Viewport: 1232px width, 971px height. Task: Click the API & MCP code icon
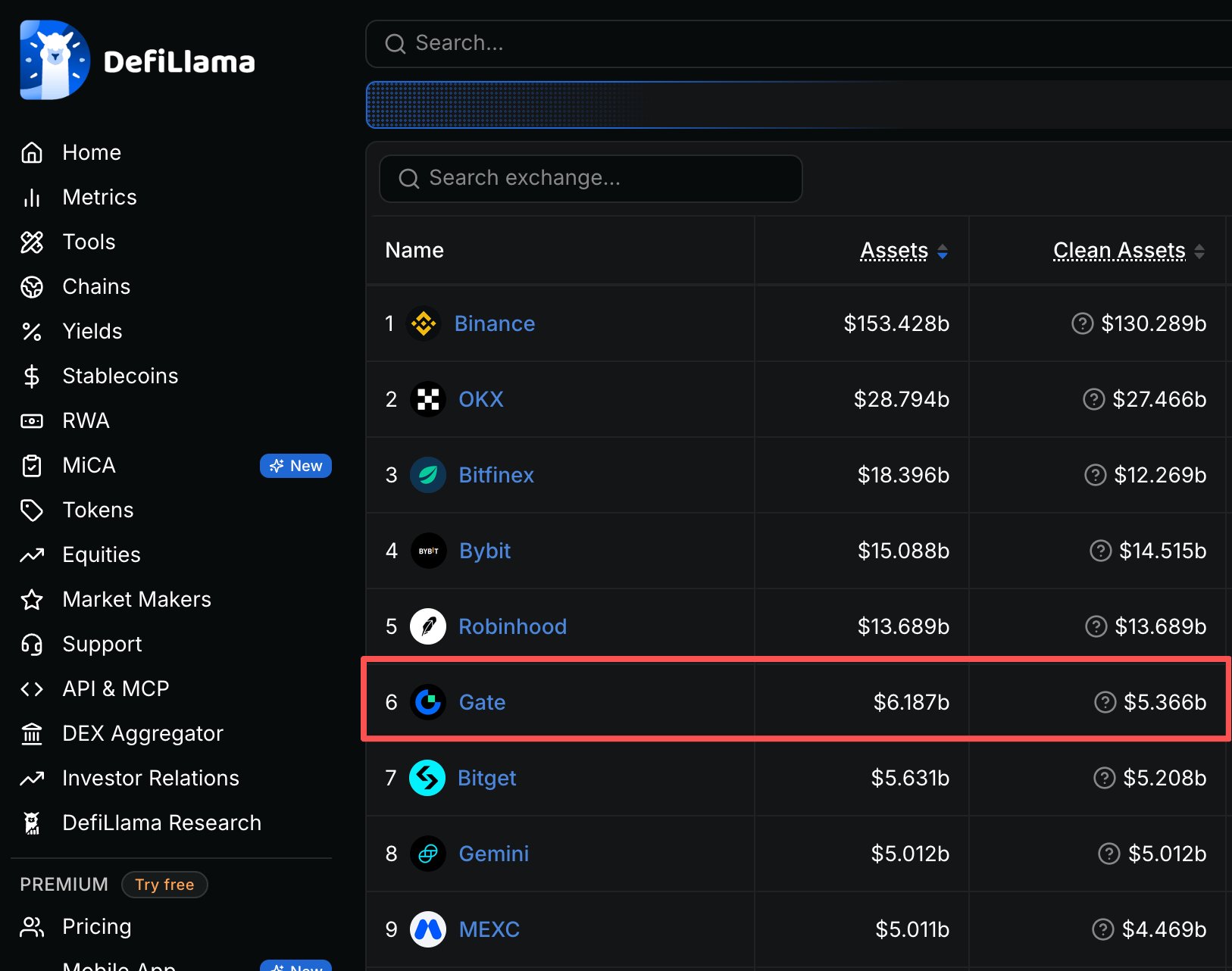point(32,688)
